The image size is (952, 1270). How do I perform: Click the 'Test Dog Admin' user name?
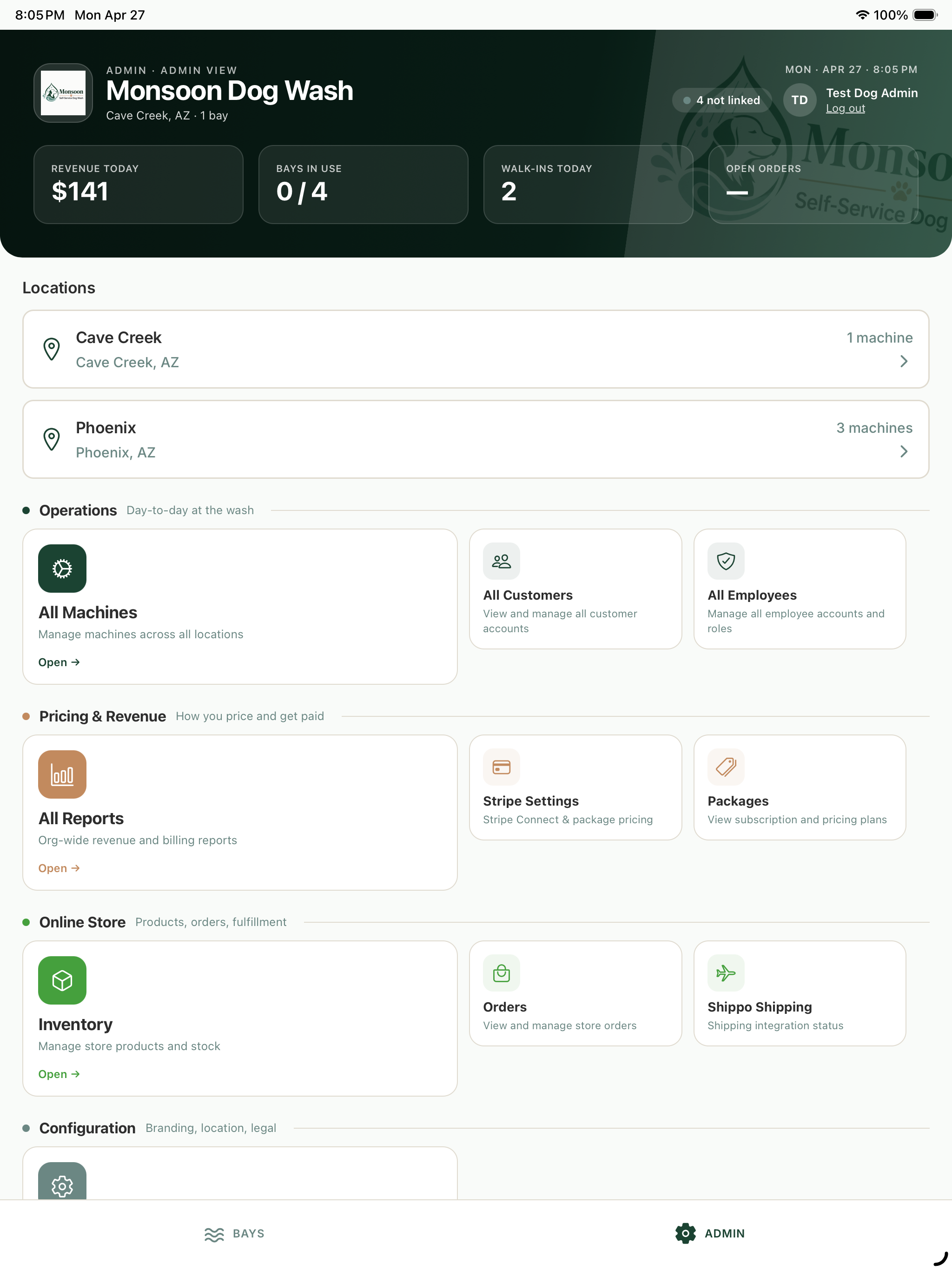pyautogui.click(x=872, y=93)
